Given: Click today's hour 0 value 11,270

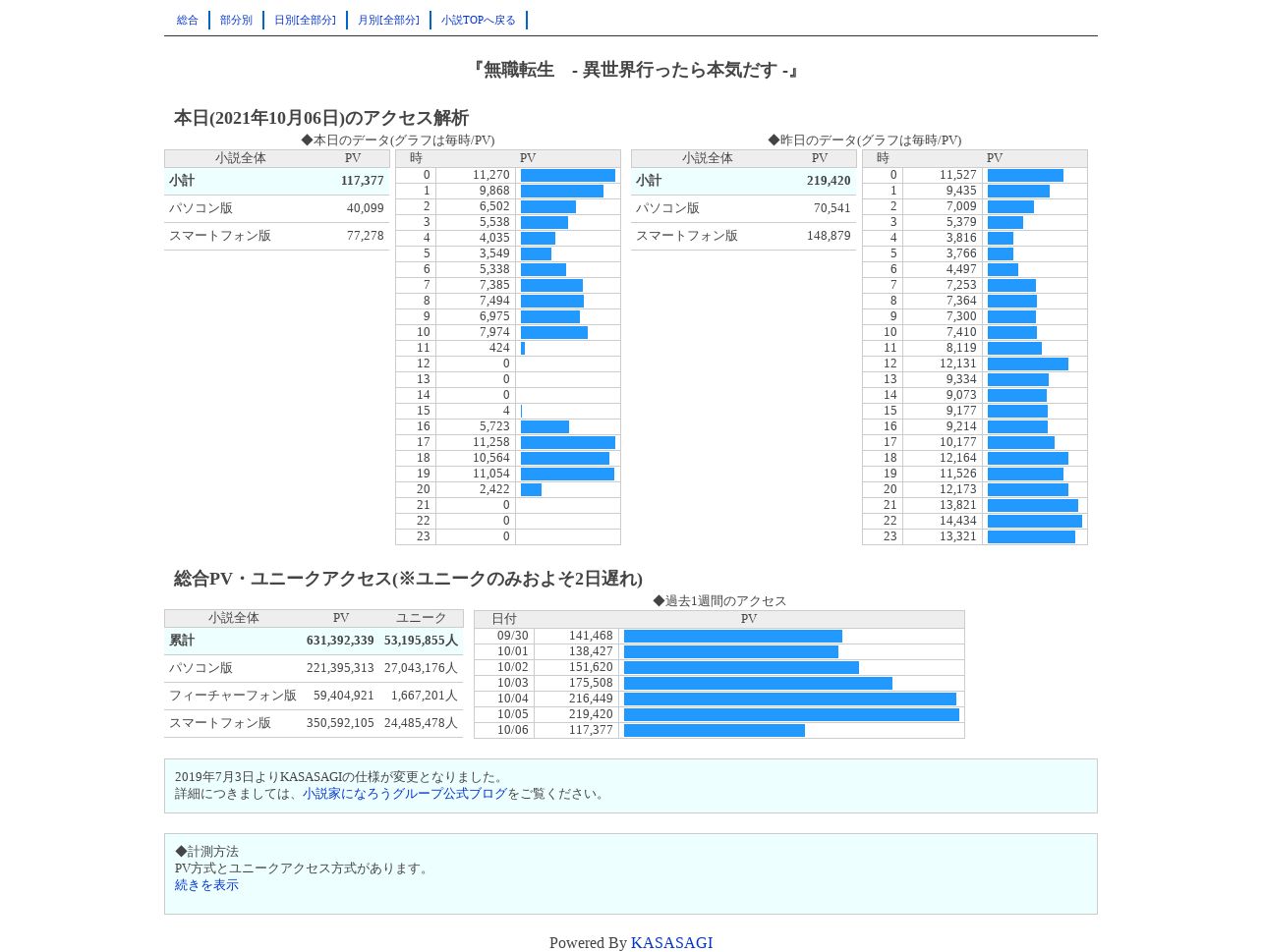Looking at the screenshot, I should tap(491, 175).
